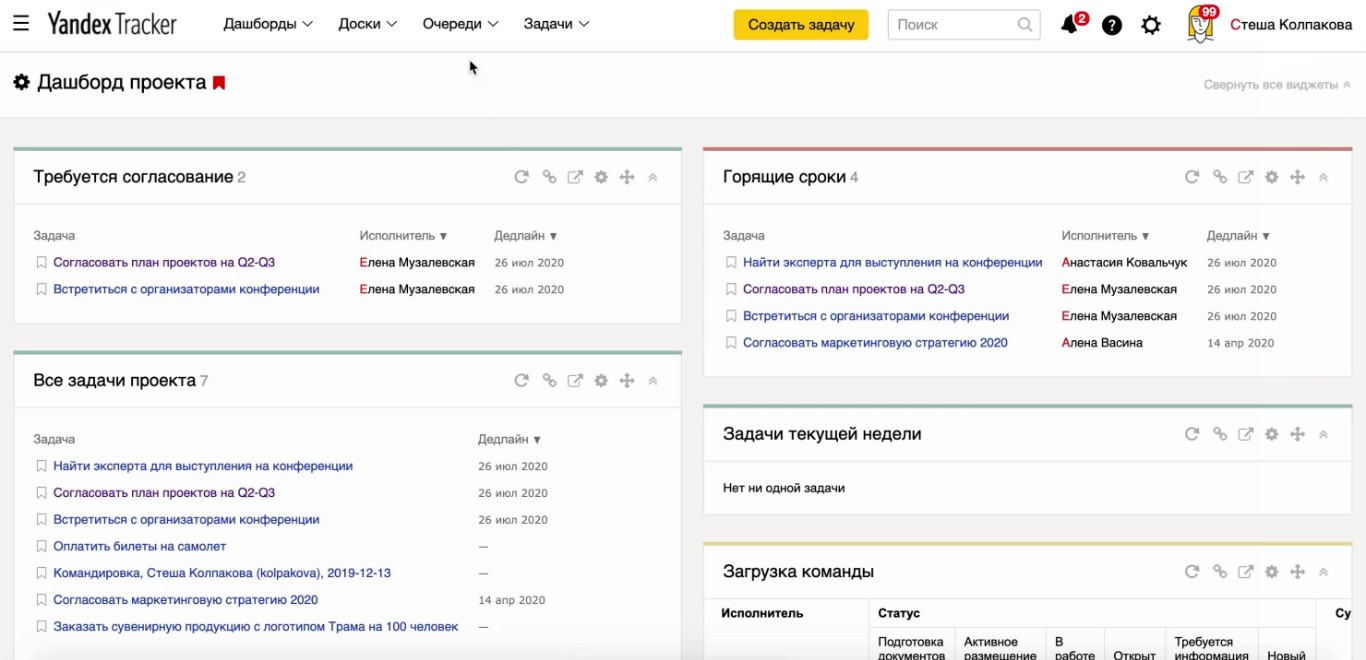Click the move handle on "Загрузка команды" widget
Screen dimensions: 1366x660
[1297, 571]
